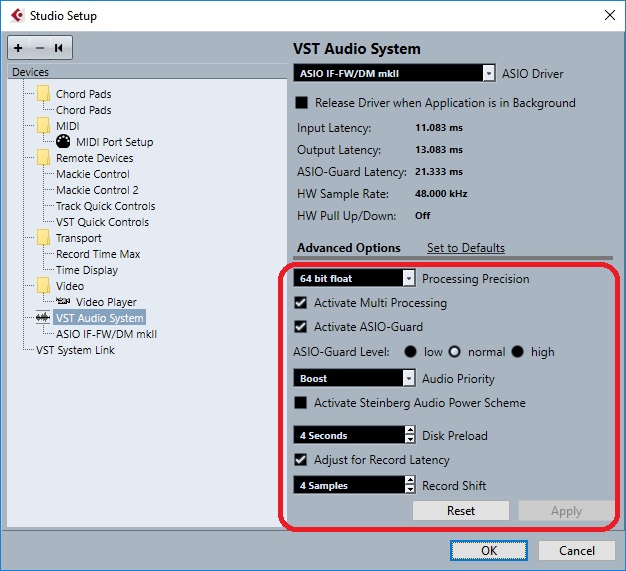
Task: Click the Transport folder icon
Action: coord(43,238)
